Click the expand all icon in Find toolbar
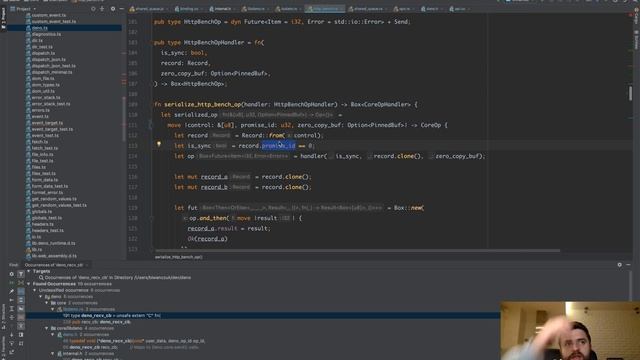This screenshot has height=360, width=640. coord(11,309)
